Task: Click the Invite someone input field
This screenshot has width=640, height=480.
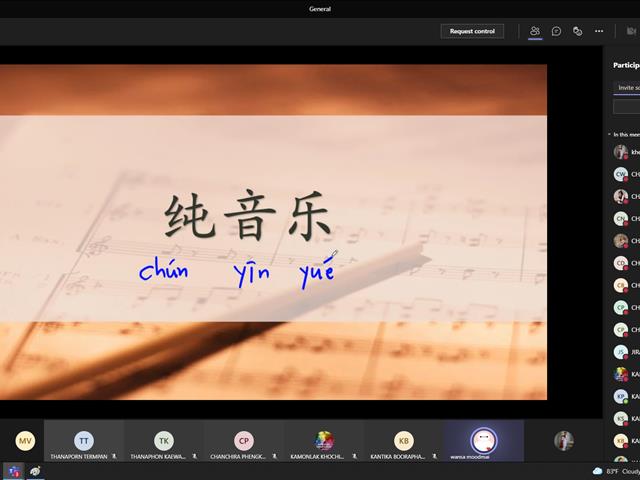Action: [x=627, y=87]
